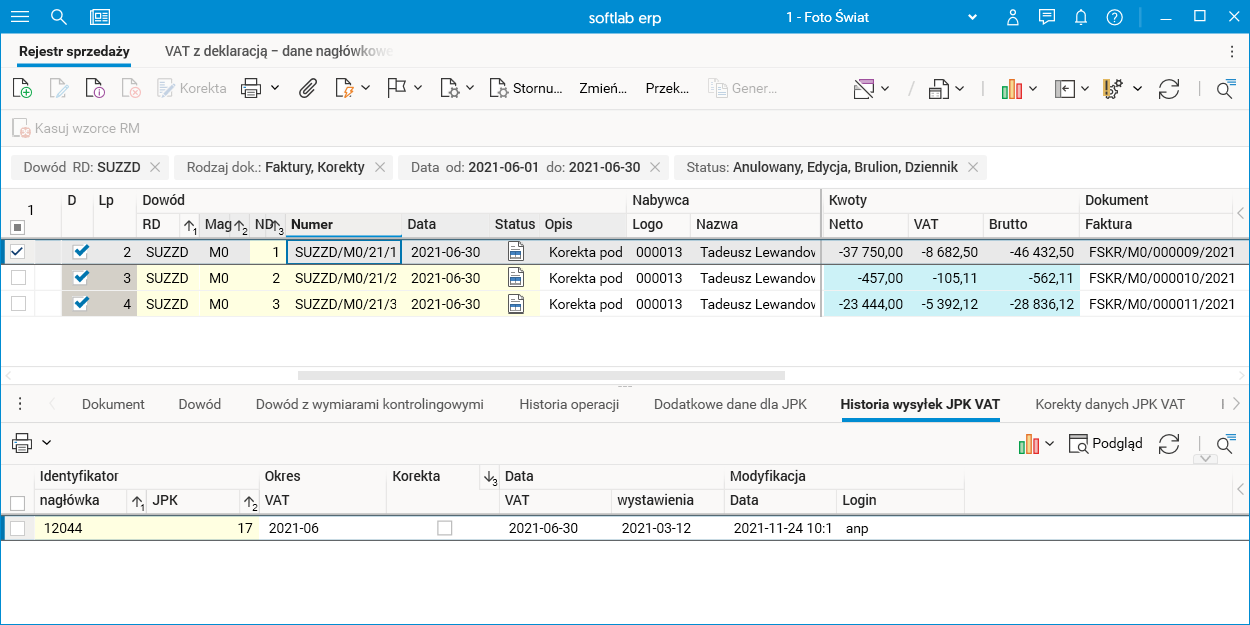Uncheck the D column checkbox for row 4

[81, 303]
